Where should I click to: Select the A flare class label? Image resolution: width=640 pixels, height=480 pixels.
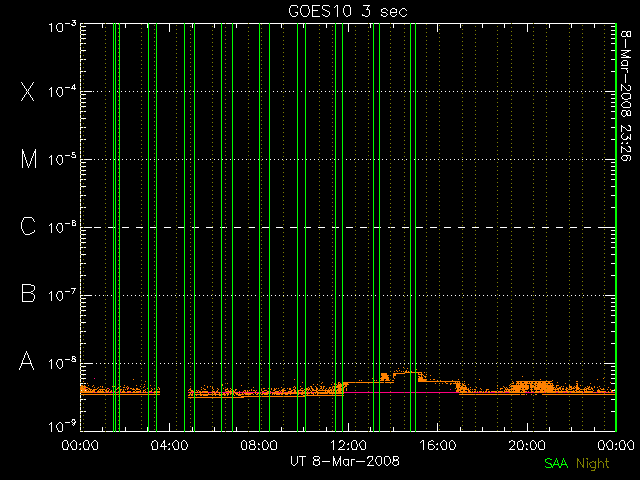point(27,361)
